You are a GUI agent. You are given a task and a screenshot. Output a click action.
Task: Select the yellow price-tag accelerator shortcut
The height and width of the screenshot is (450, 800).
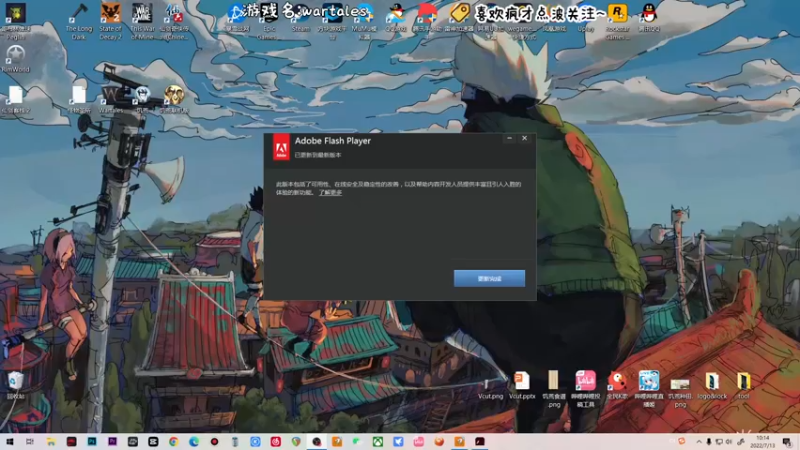tap(459, 18)
